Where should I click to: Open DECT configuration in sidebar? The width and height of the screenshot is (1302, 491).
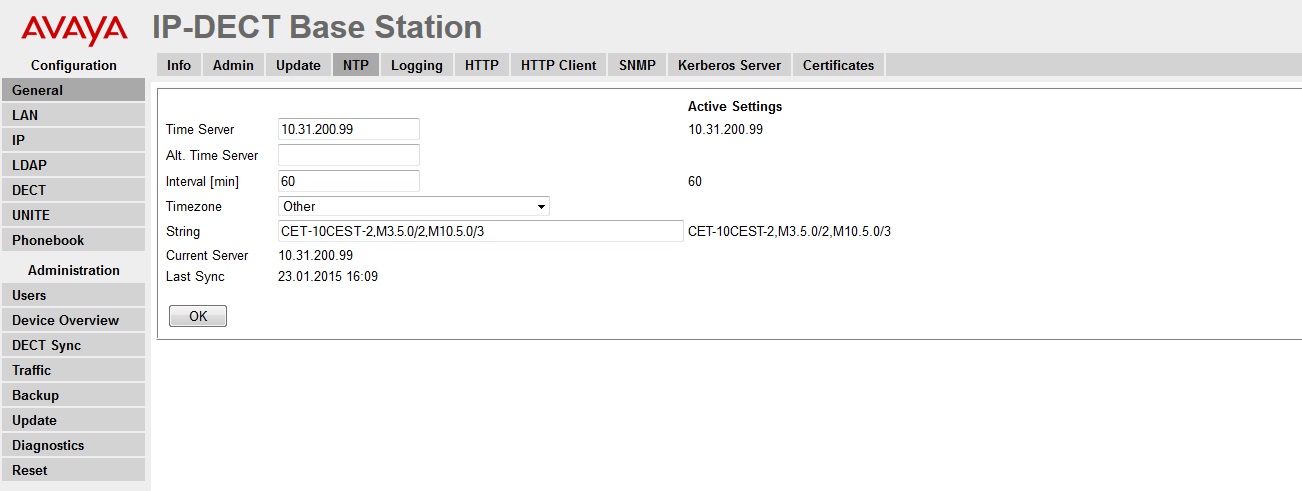[73, 190]
